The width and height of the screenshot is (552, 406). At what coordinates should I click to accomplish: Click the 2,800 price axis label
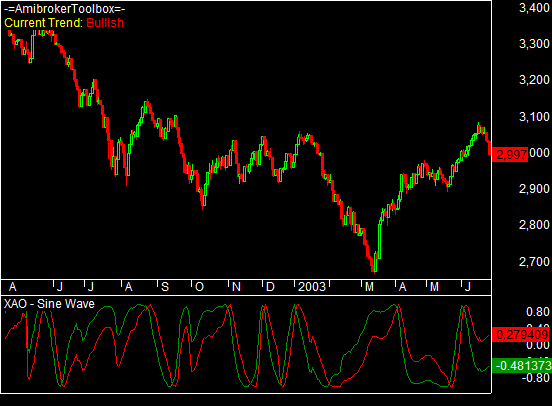coord(534,225)
